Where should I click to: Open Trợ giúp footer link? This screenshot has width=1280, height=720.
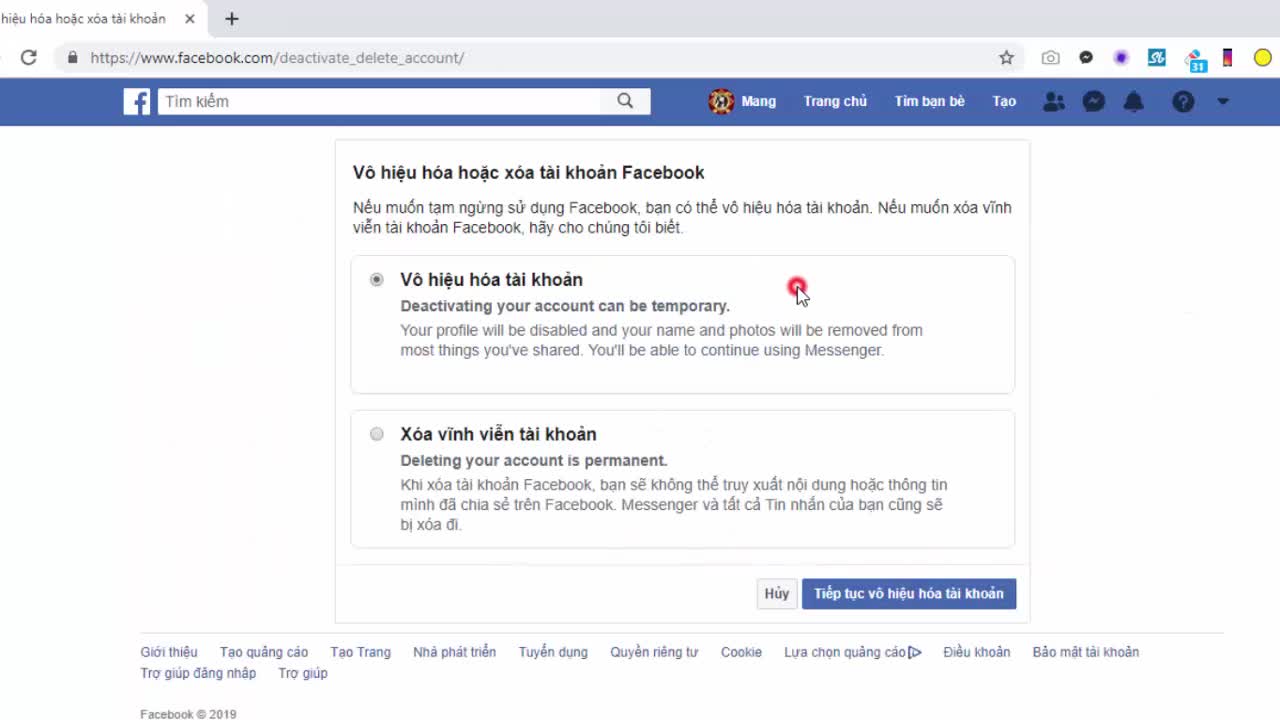tap(303, 673)
